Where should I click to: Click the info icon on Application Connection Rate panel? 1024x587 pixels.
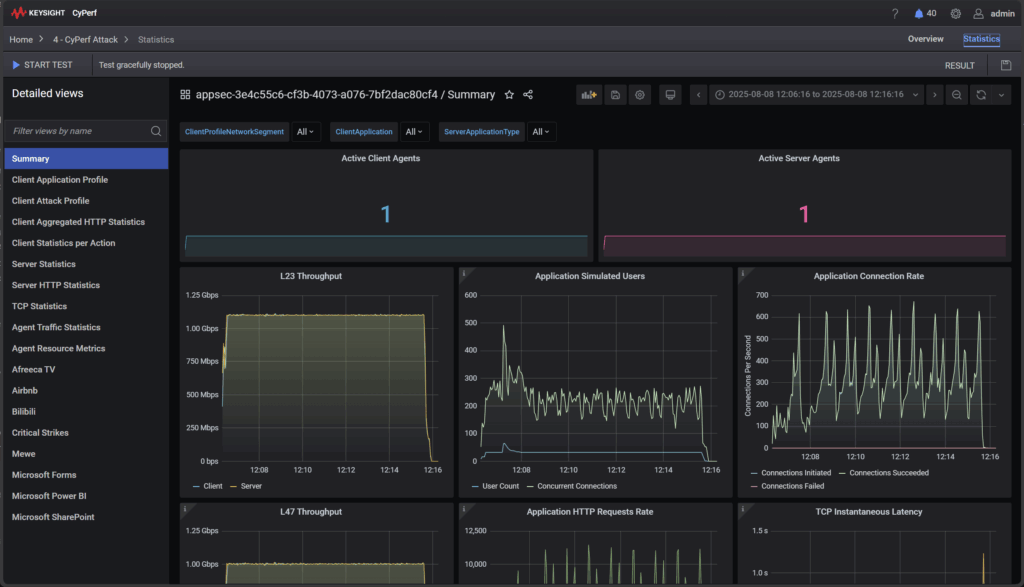coord(743,273)
